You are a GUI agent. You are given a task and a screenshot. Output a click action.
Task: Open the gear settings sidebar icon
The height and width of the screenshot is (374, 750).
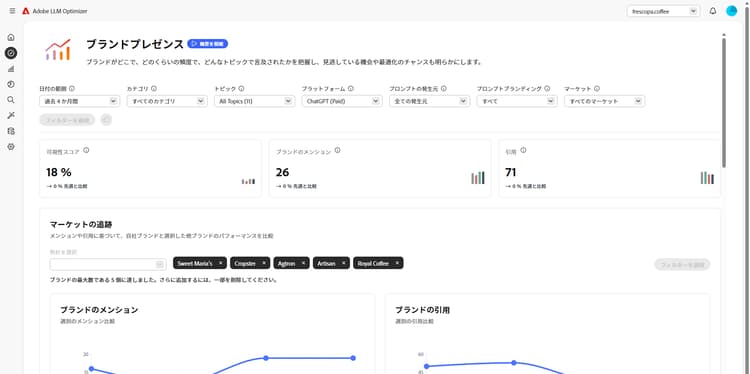click(x=11, y=146)
